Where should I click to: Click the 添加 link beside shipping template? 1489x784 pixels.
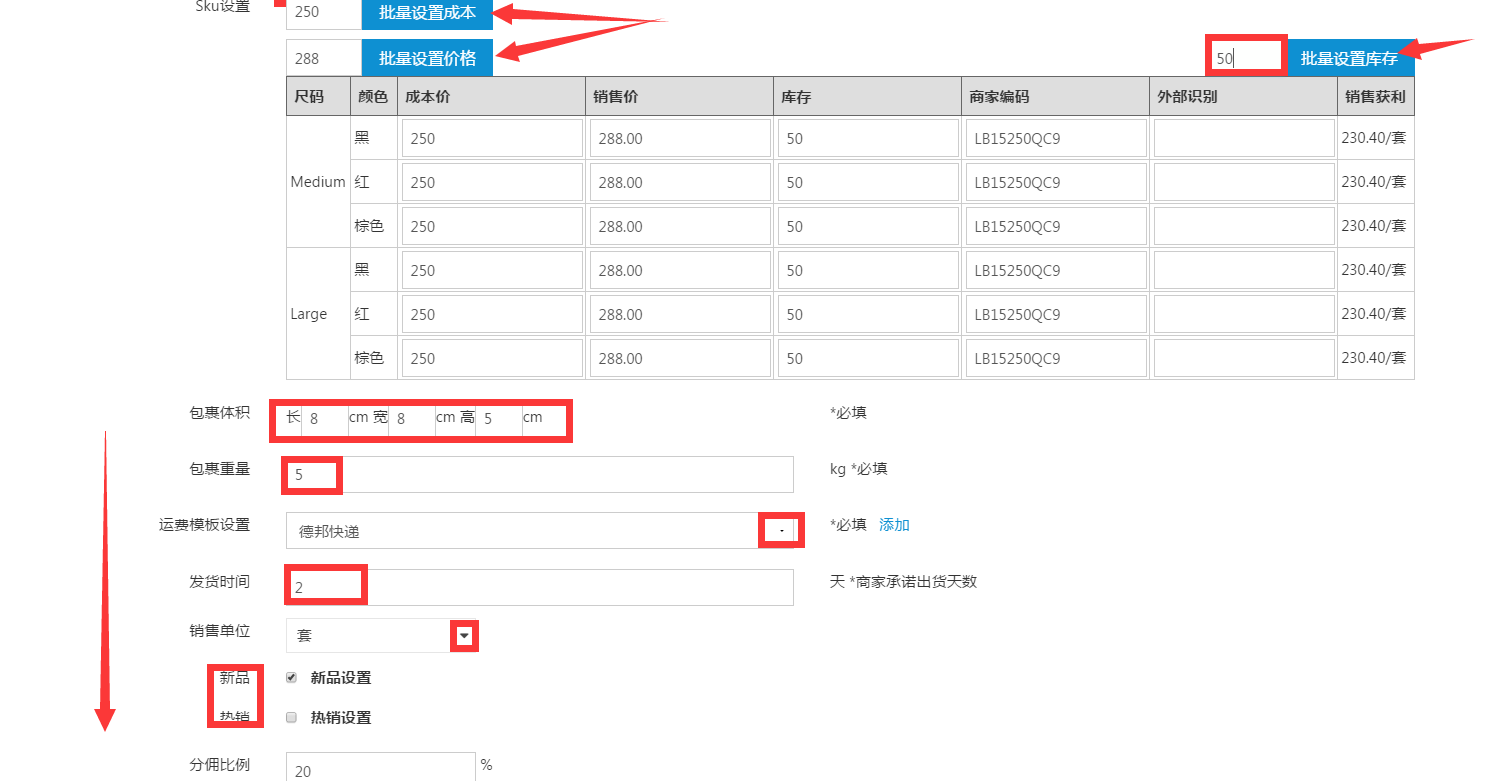click(894, 525)
